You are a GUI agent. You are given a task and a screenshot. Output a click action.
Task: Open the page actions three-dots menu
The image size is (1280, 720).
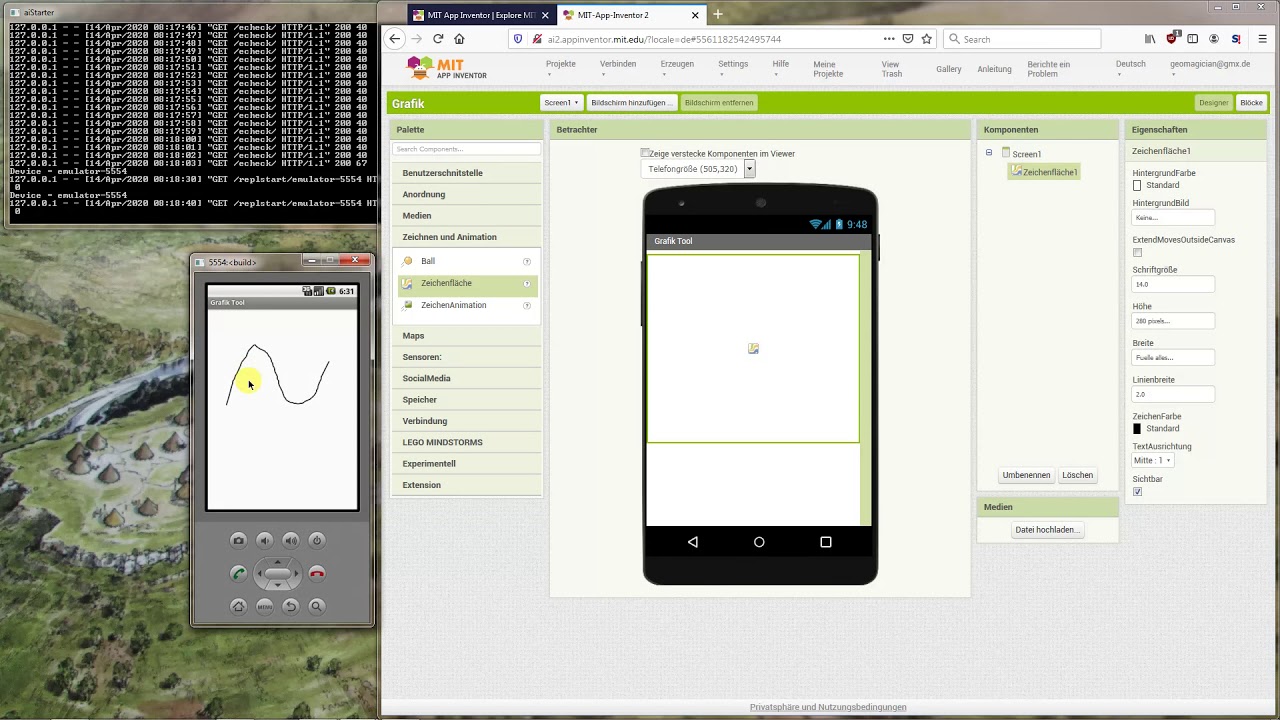click(889, 39)
